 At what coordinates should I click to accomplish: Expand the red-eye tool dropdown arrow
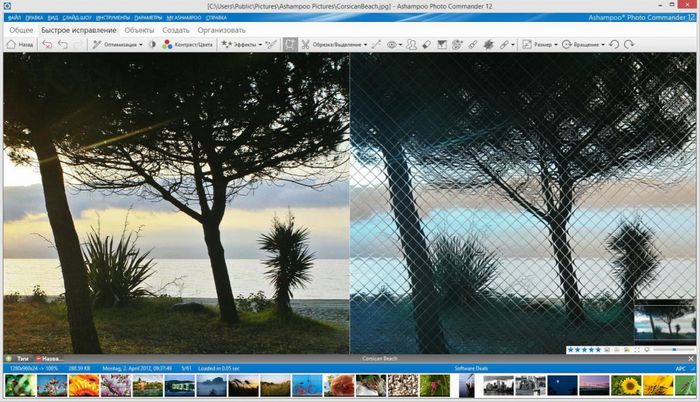tap(400, 45)
